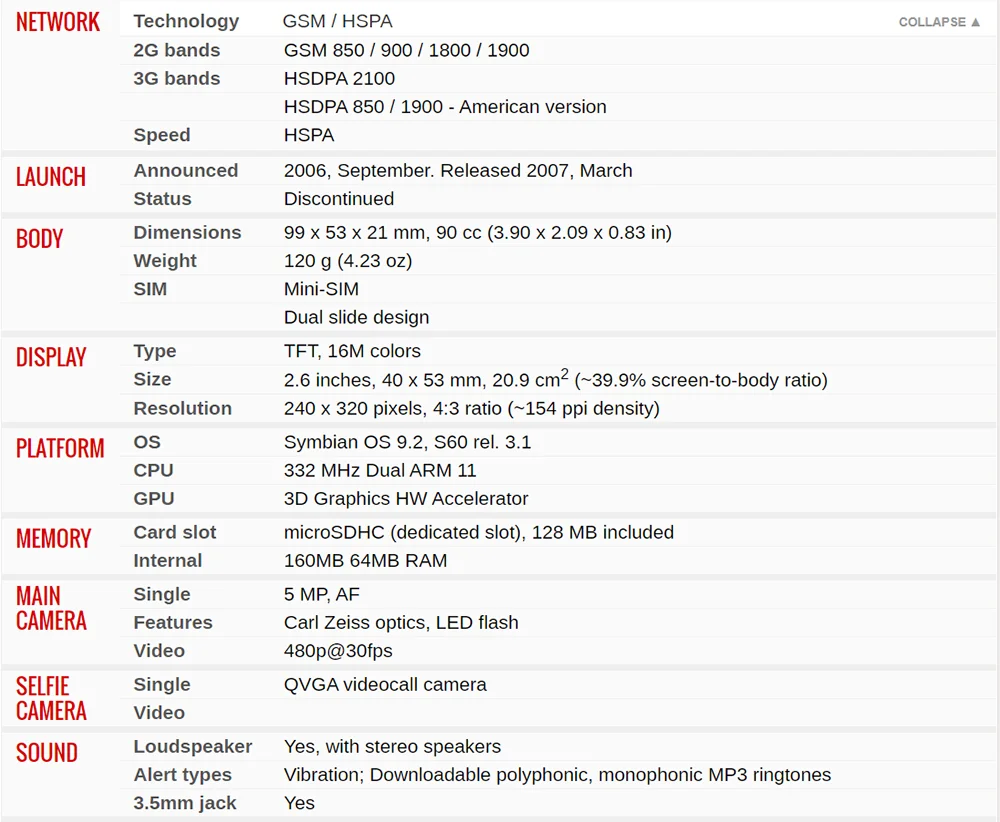The width and height of the screenshot is (1000, 822).
Task: Click Carl Zeiss optics, LED flash
Action: (401, 622)
